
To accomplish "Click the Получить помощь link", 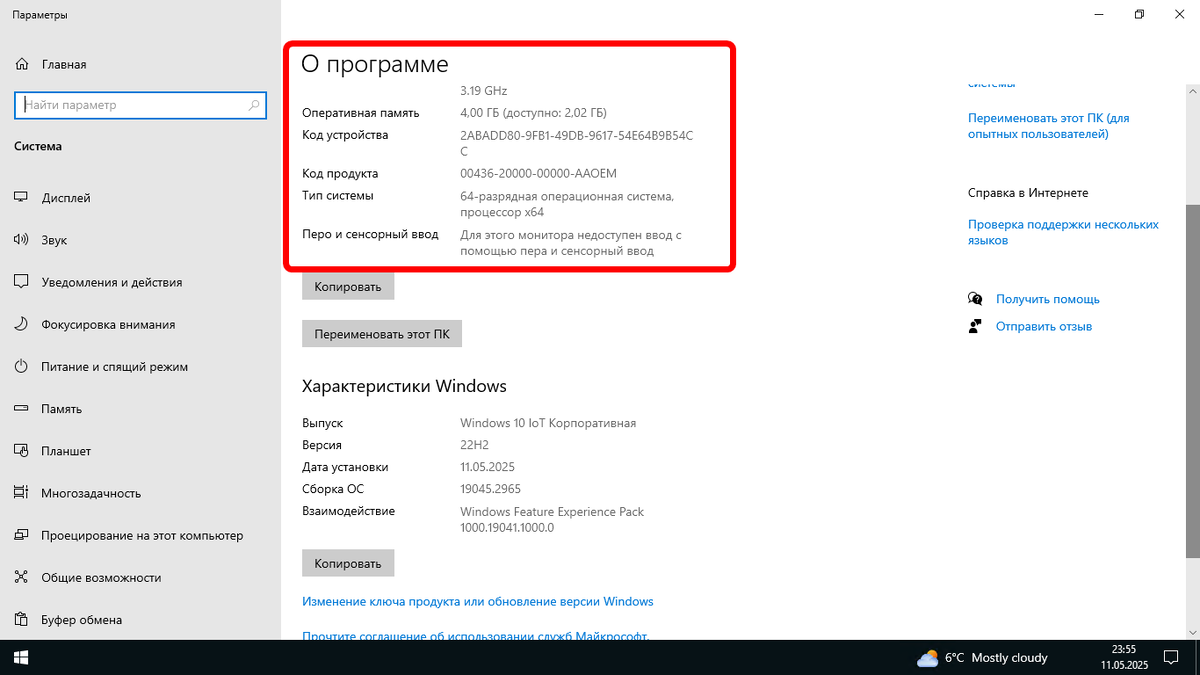I will point(1048,299).
